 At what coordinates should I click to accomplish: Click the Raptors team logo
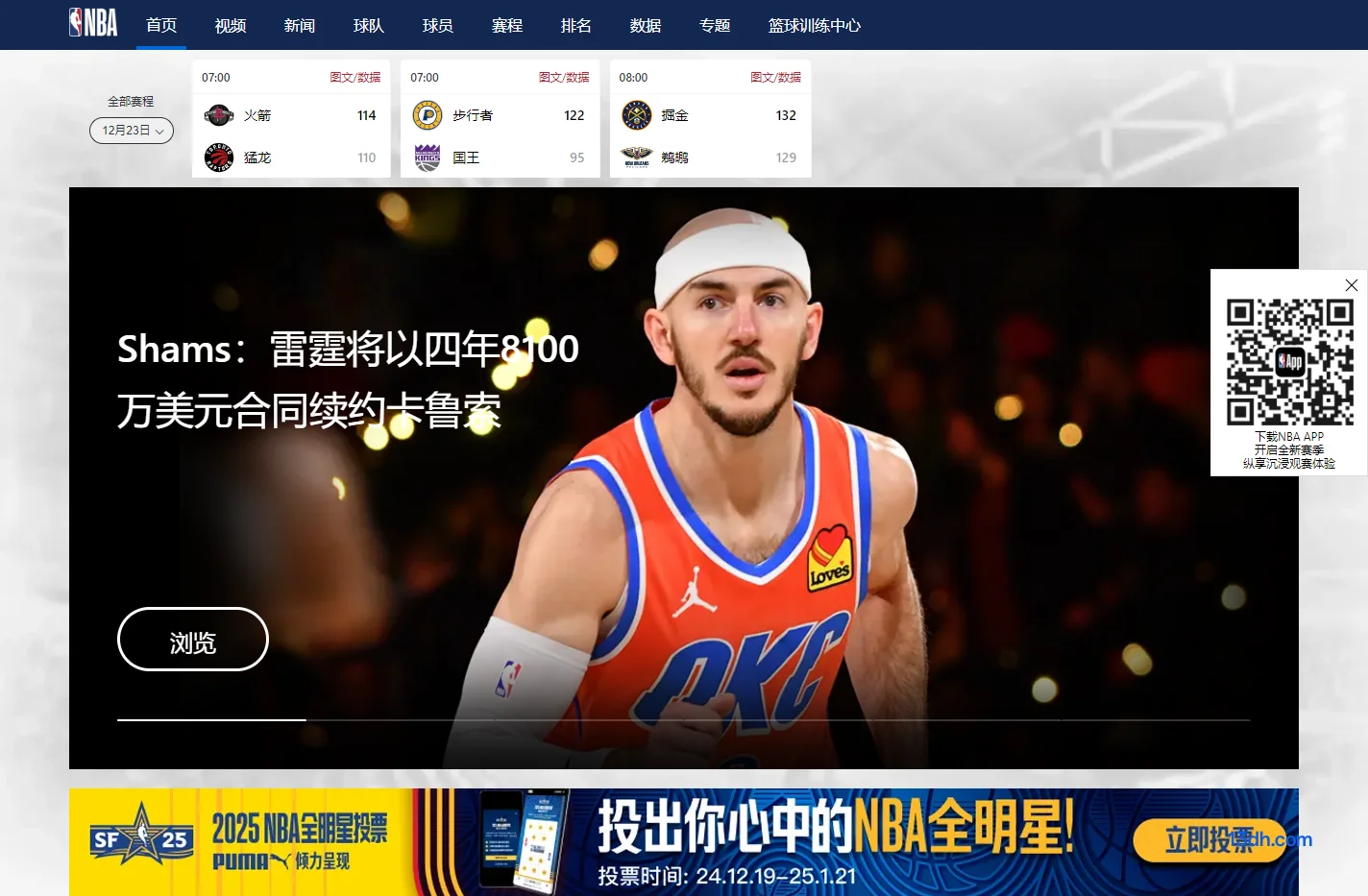tap(219, 157)
